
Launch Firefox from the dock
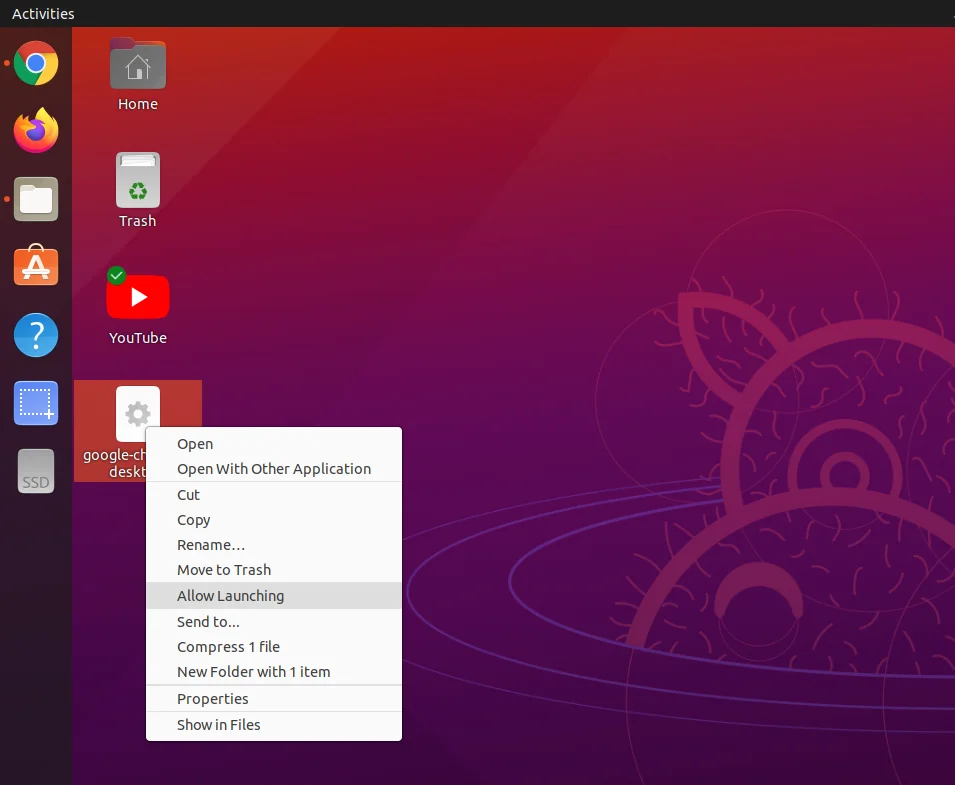(x=36, y=131)
